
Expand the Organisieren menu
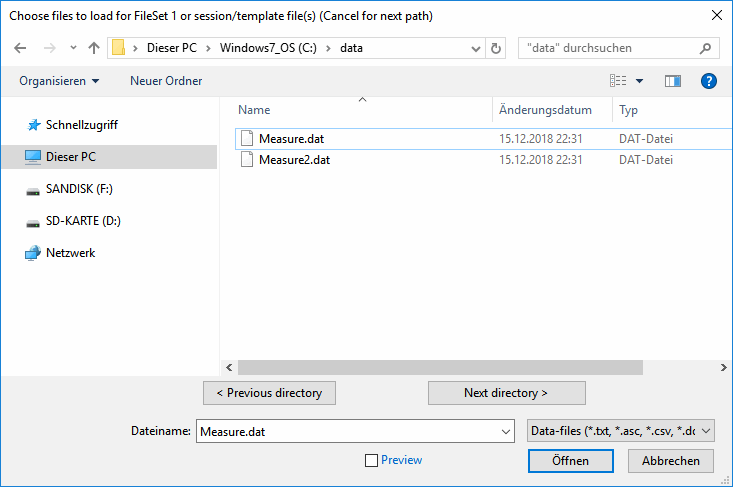click(59, 81)
